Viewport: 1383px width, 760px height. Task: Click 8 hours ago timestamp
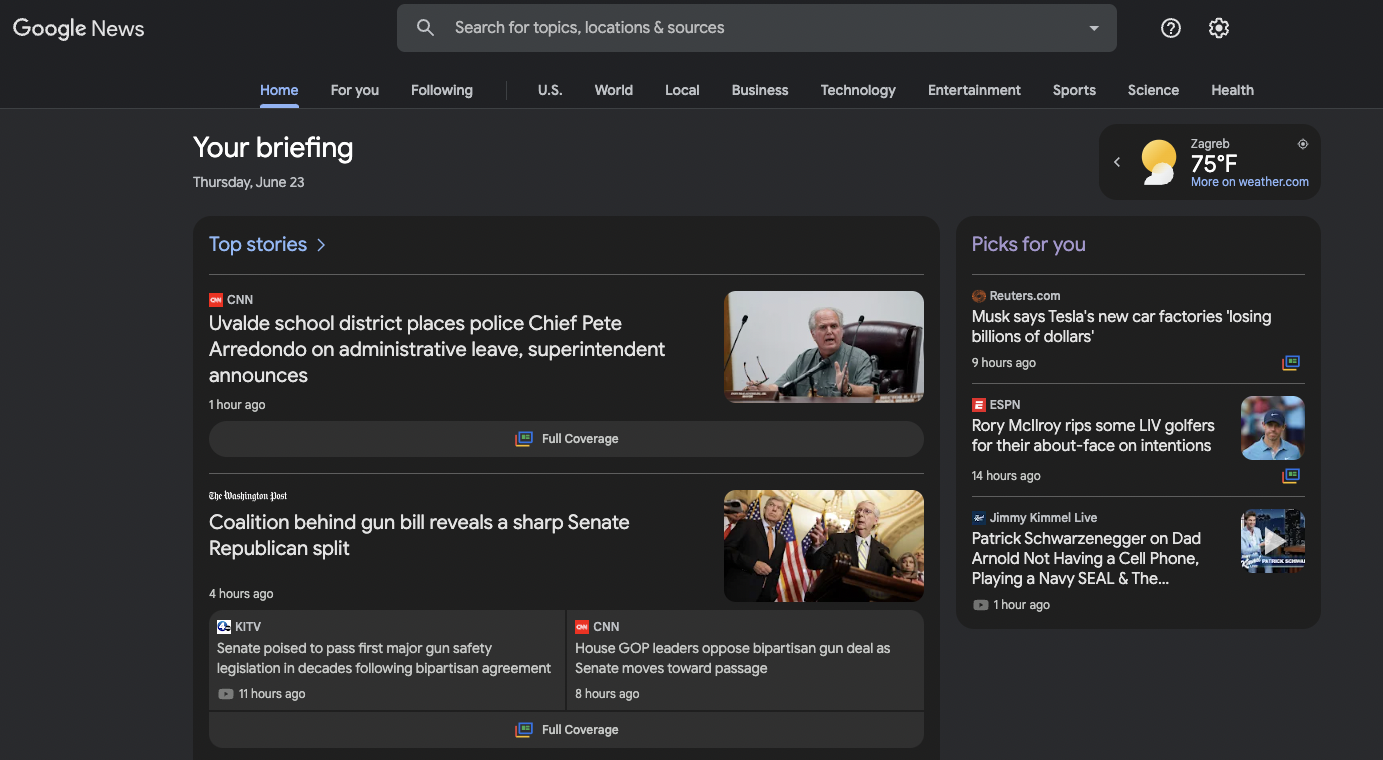tap(607, 694)
